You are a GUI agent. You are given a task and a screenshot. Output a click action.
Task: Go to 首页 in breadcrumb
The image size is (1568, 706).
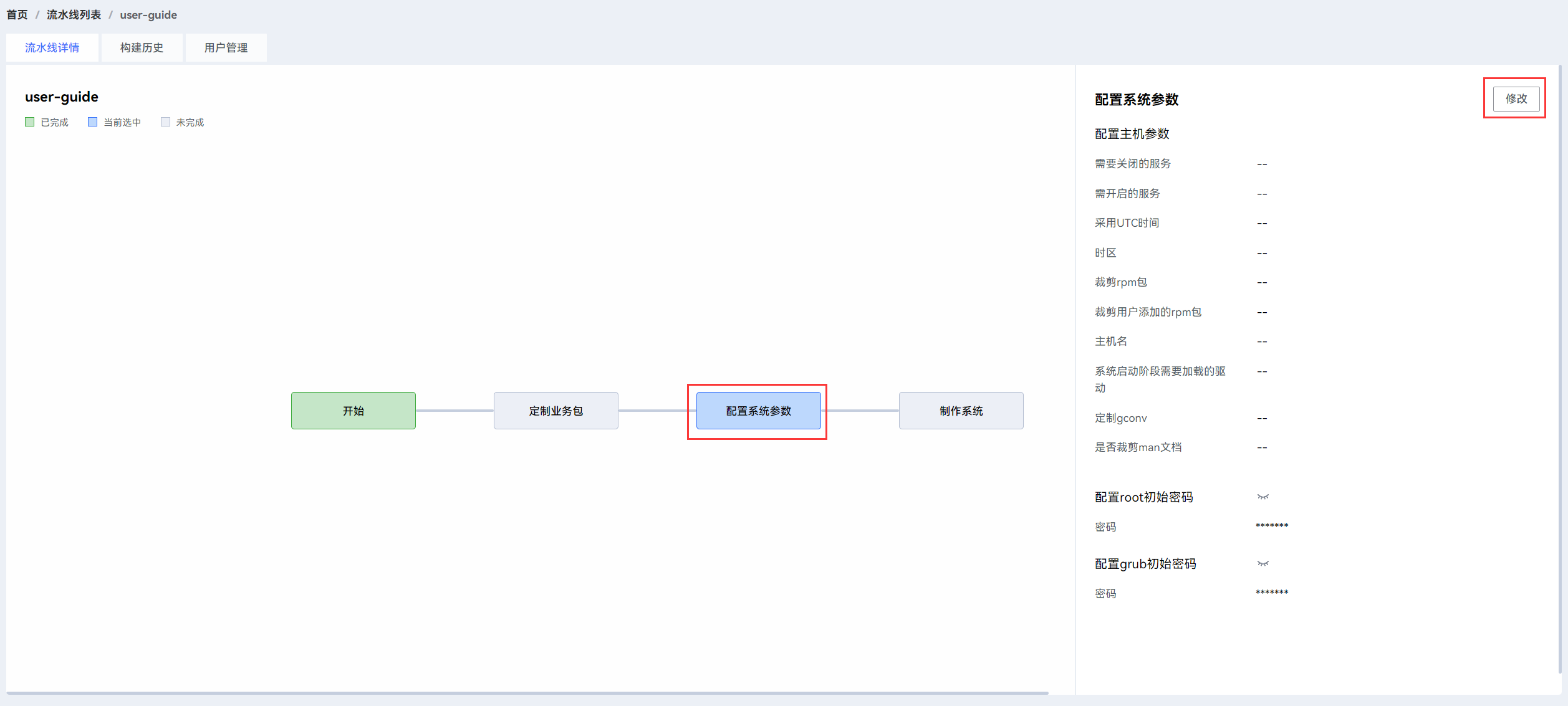pos(17,15)
